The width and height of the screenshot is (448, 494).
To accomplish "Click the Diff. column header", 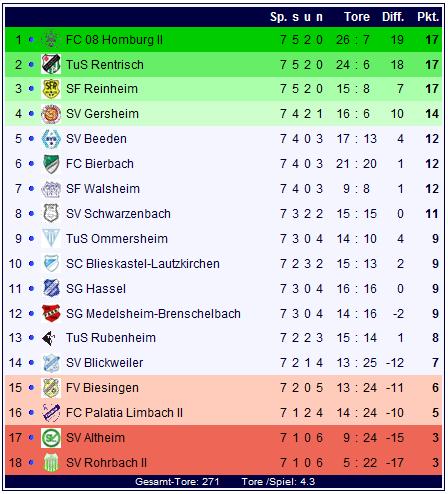I will (x=393, y=17).
